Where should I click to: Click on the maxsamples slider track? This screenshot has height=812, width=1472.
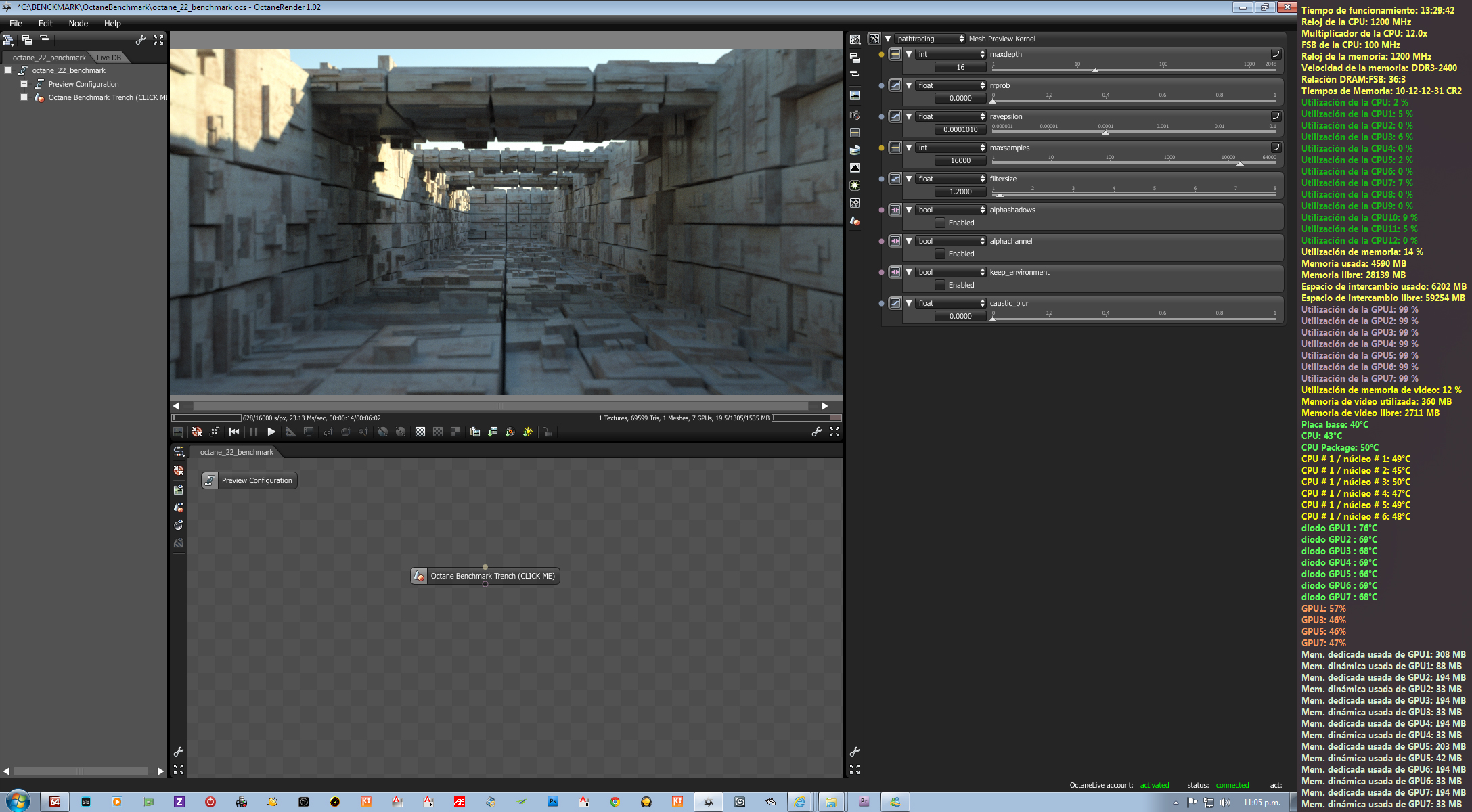point(1134,163)
